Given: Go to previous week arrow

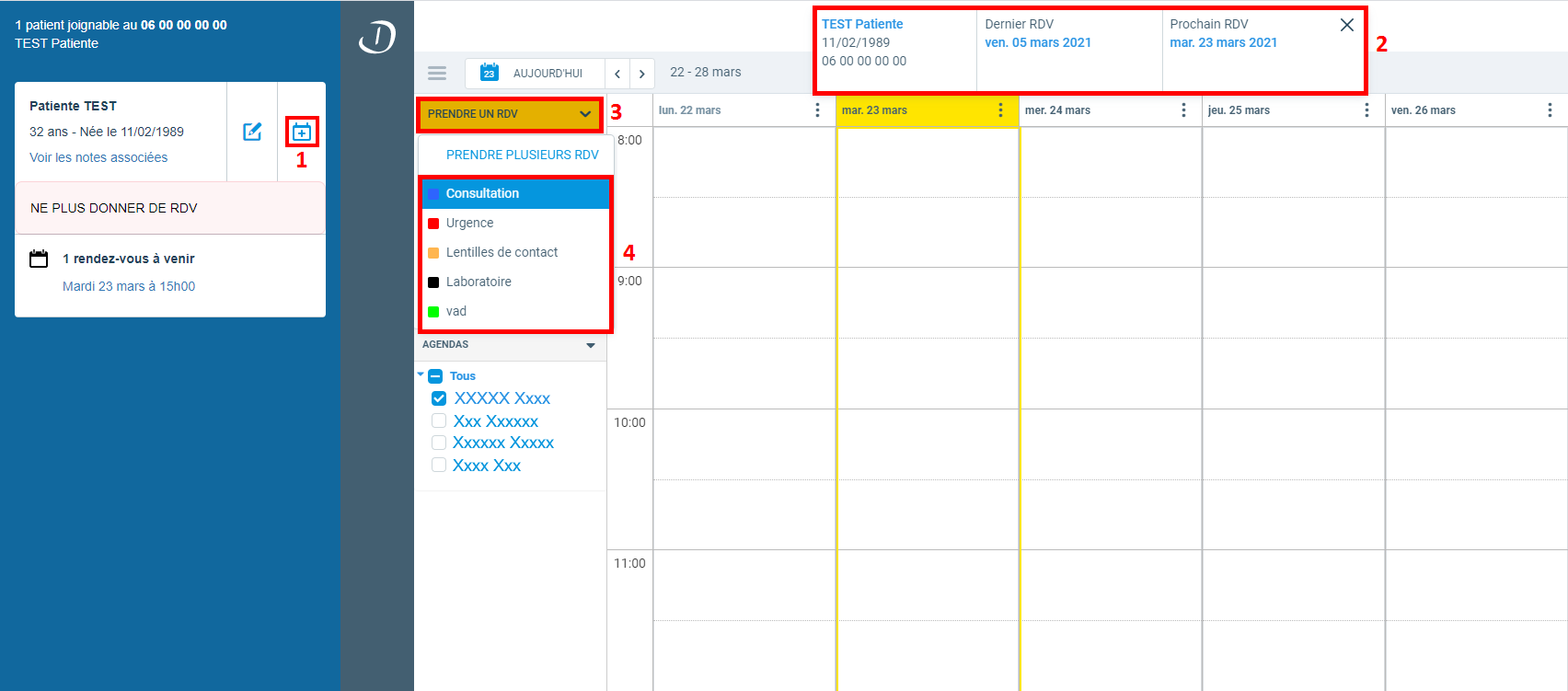Looking at the screenshot, I should click(617, 74).
